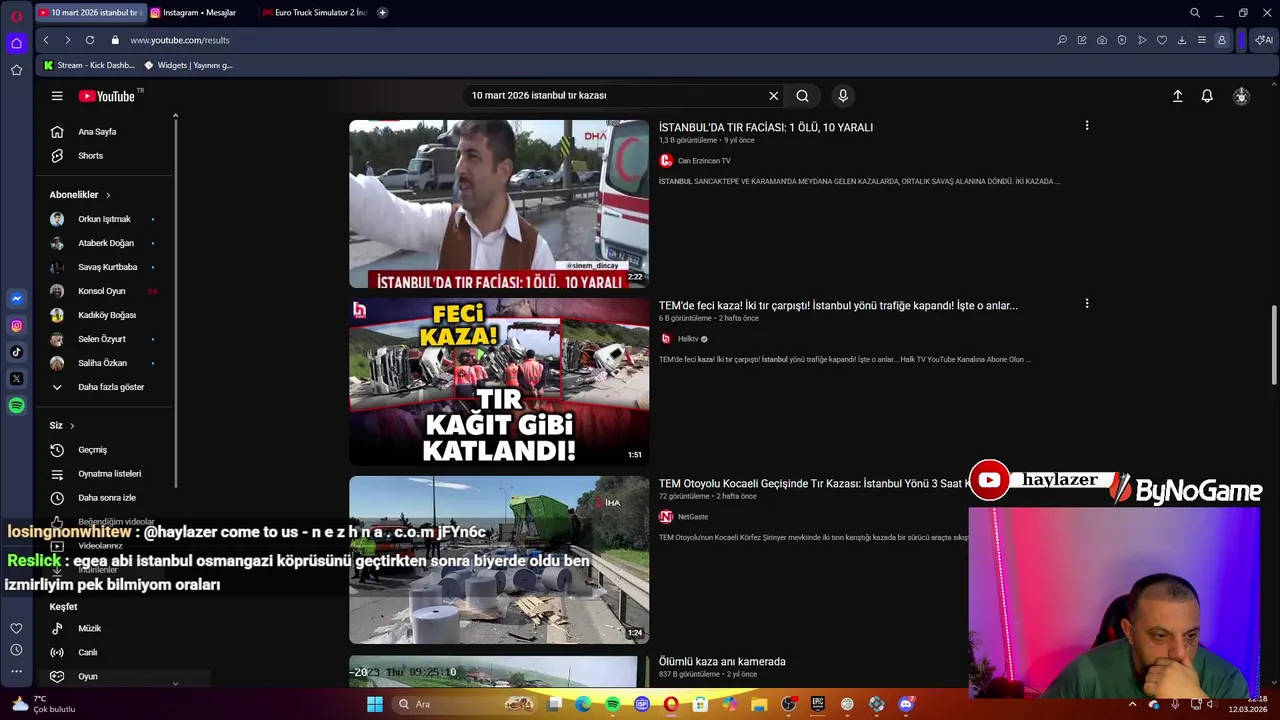Open the Ölümlü kaza anı kamerada title
This screenshot has height=720, width=1280.
[x=722, y=662]
